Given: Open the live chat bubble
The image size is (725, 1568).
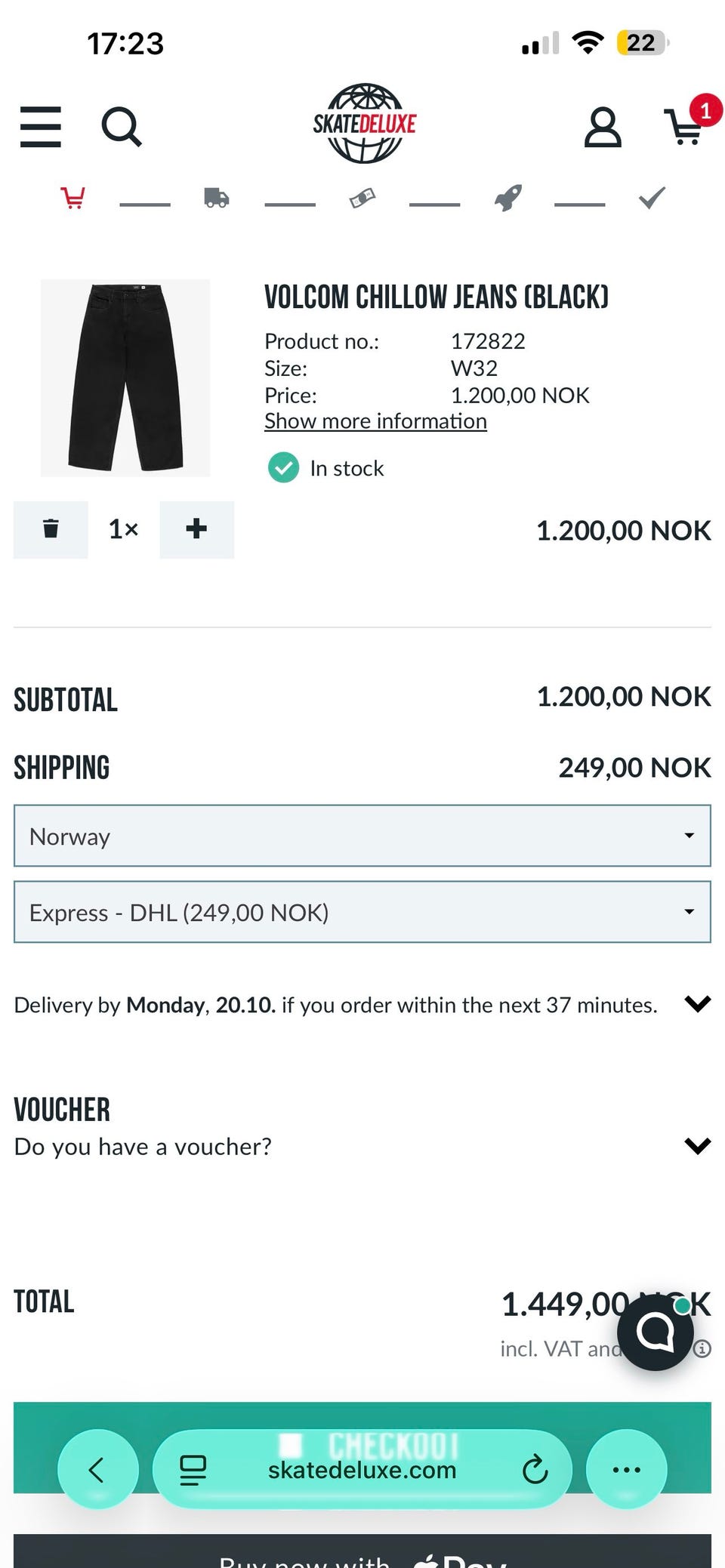Looking at the screenshot, I should 656,1332.
